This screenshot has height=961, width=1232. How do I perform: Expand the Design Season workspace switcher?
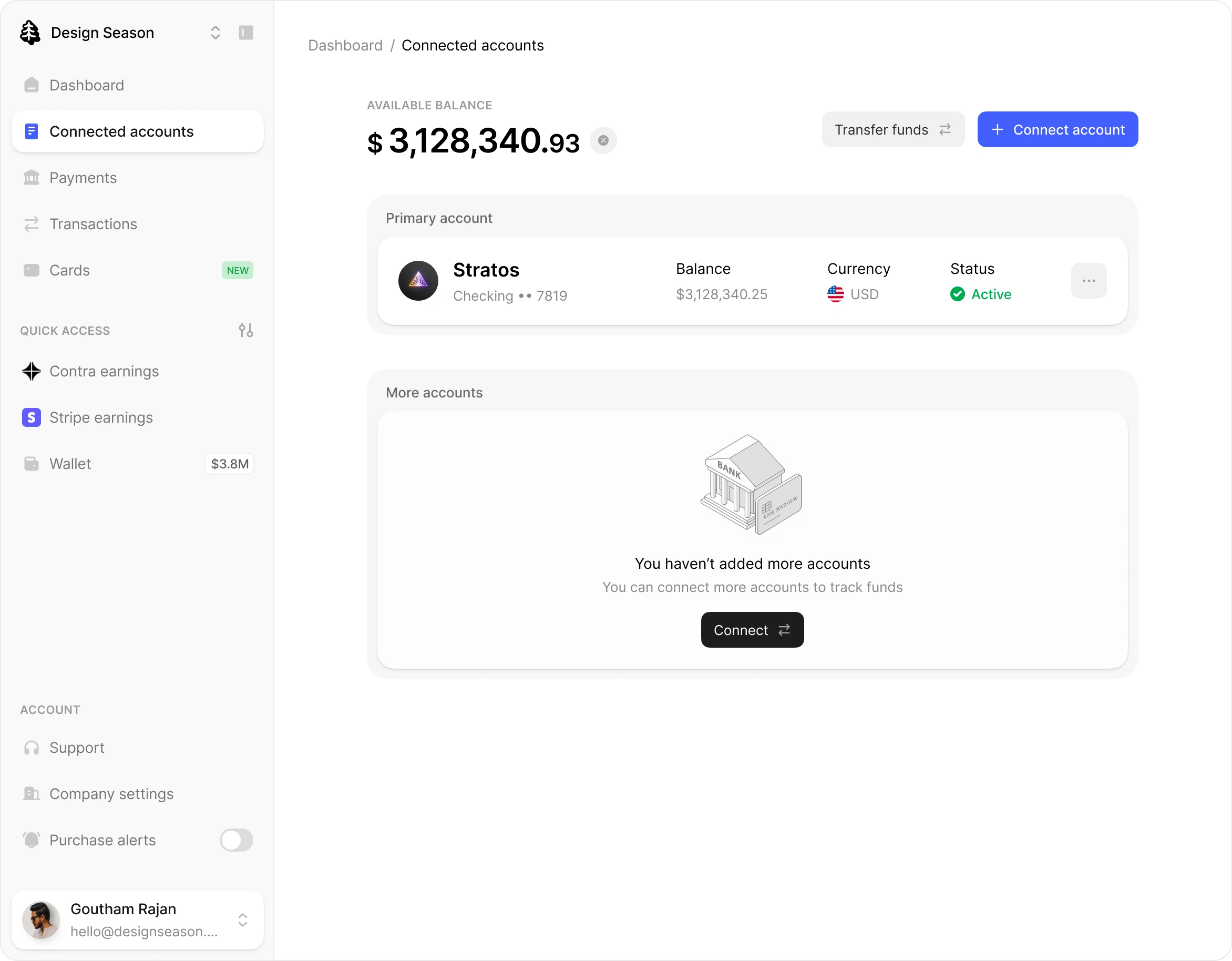pos(215,33)
